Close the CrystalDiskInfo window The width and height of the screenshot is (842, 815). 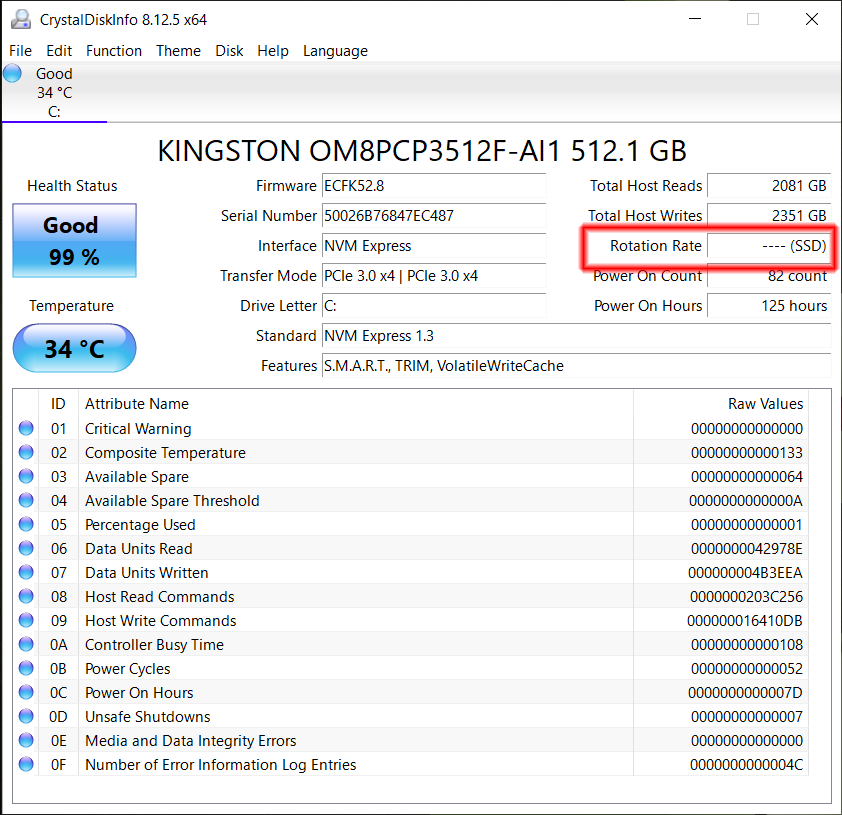(x=812, y=19)
